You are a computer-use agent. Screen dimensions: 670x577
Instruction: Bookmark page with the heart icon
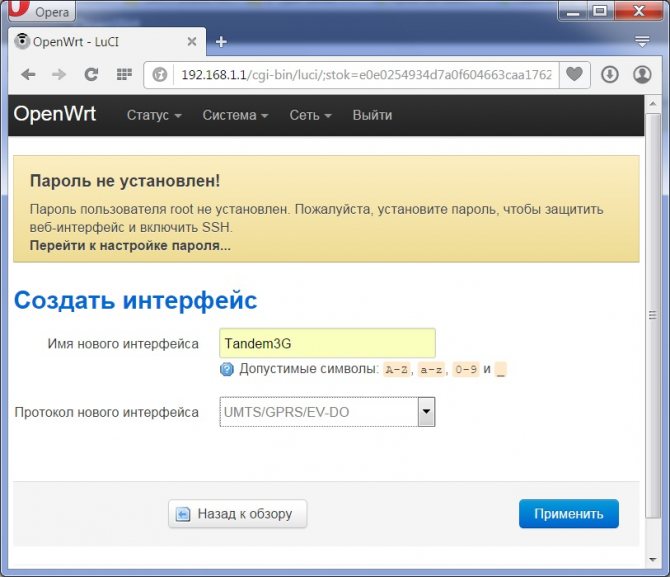(574, 74)
